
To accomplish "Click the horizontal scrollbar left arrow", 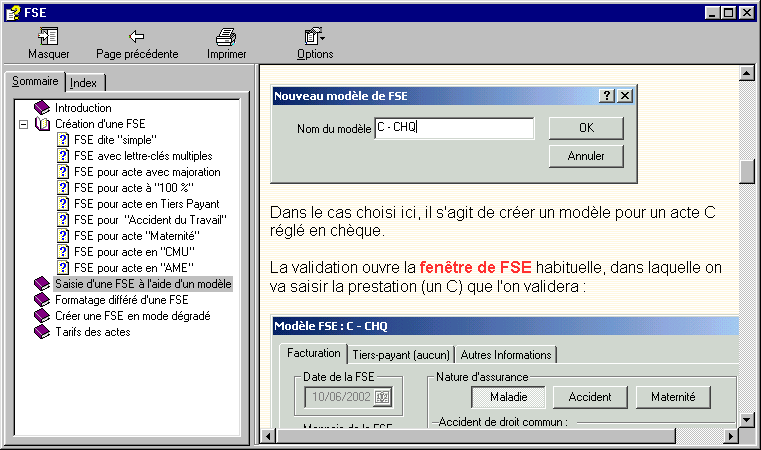I will 268,436.
